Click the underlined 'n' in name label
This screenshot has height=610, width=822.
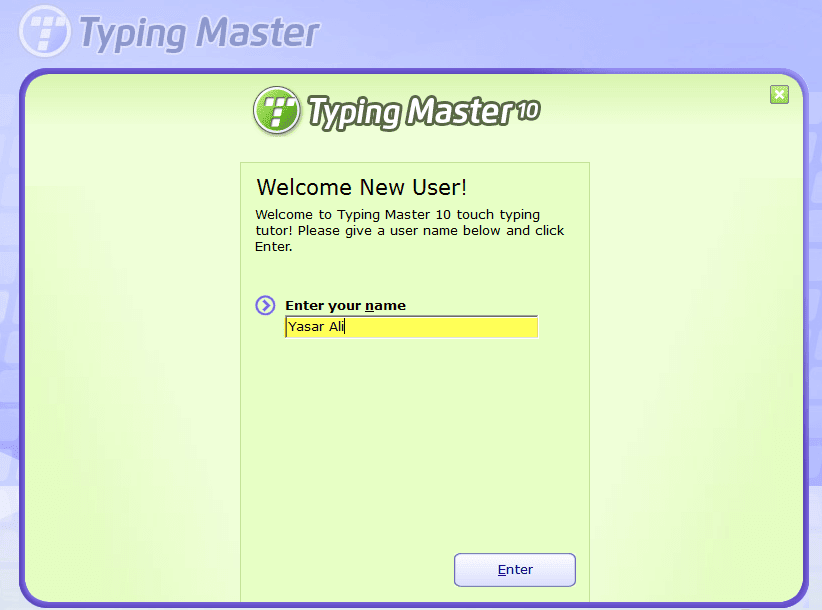pyautogui.click(x=369, y=307)
